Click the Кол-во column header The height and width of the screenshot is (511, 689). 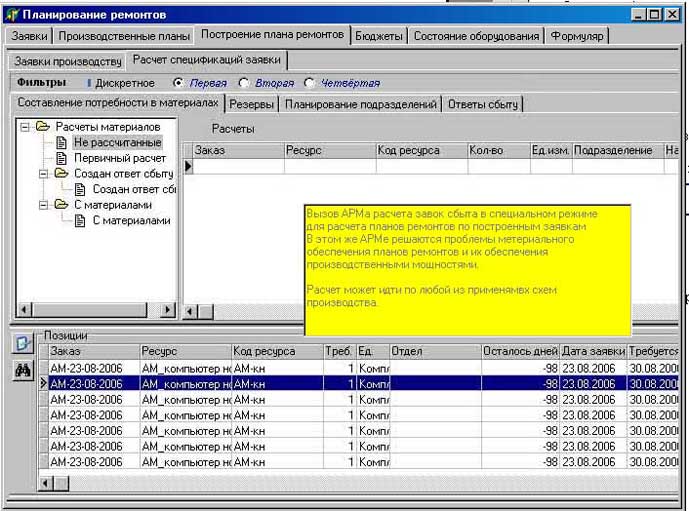click(x=499, y=150)
